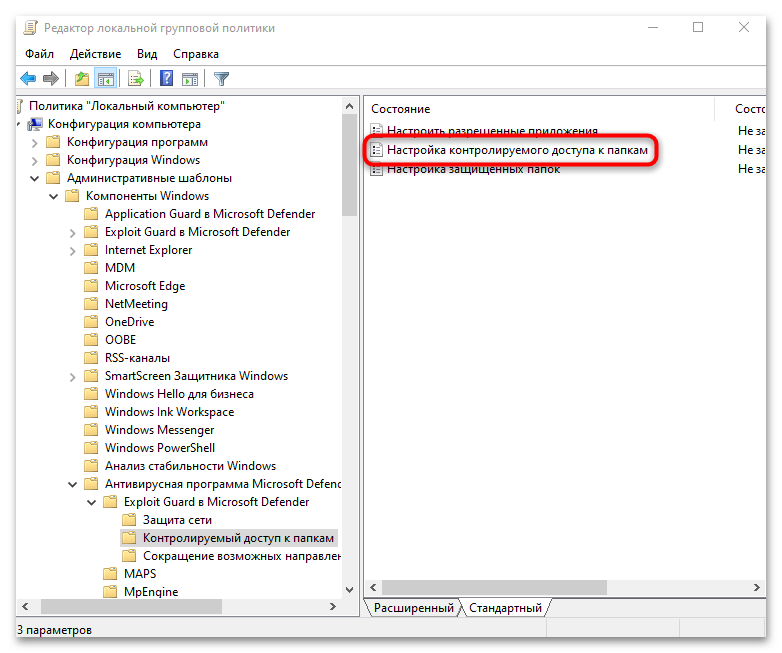
Task: Click the icon of the Настроить разрешенные приложения policy
Action: [x=377, y=130]
